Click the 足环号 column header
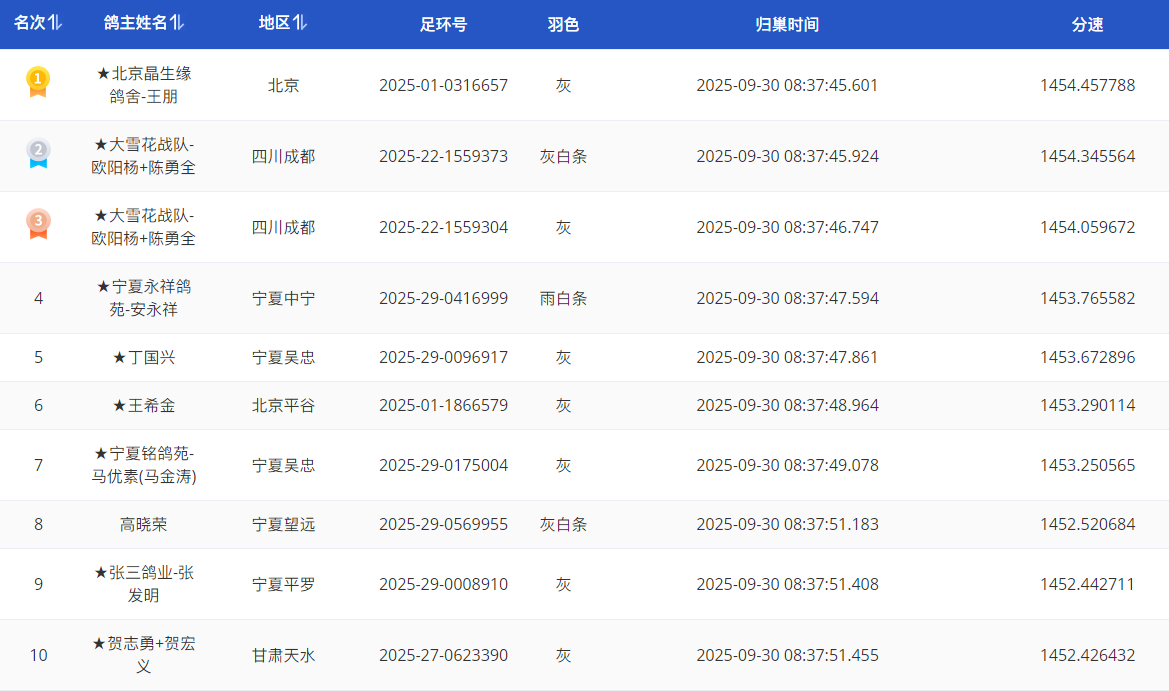The height and width of the screenshot is (691, 1169). [443, 25]
